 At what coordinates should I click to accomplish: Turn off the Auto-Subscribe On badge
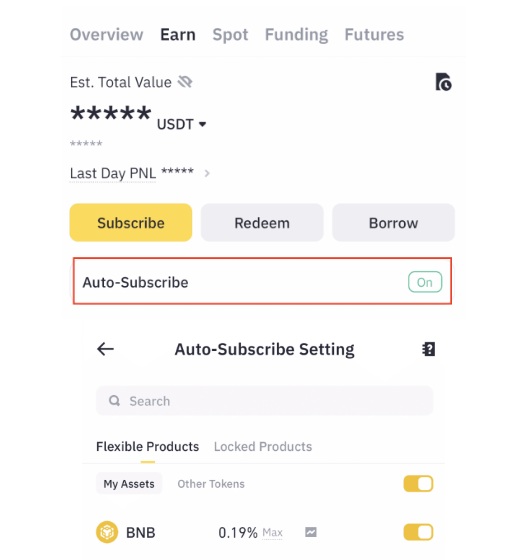425,282
